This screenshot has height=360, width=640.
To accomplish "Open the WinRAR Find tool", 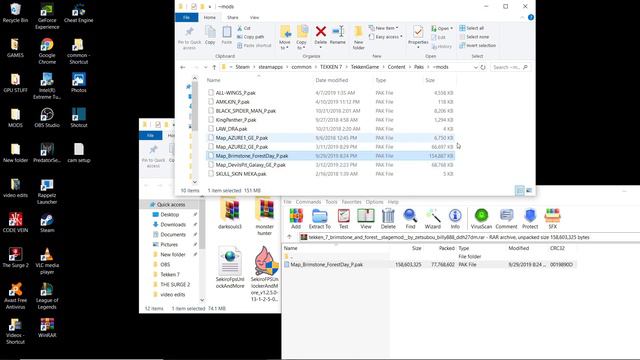I will click(410, 218).
